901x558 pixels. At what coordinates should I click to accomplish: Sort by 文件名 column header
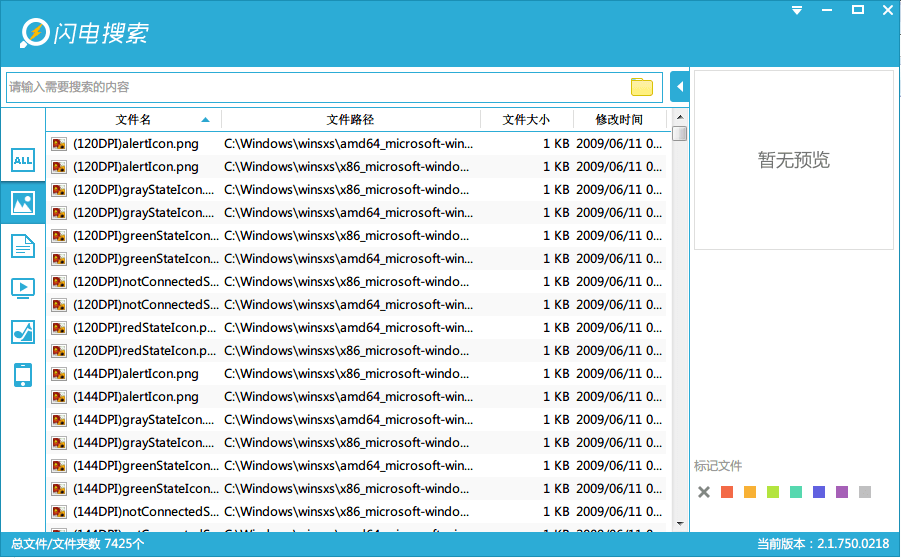tap(133, 120)
